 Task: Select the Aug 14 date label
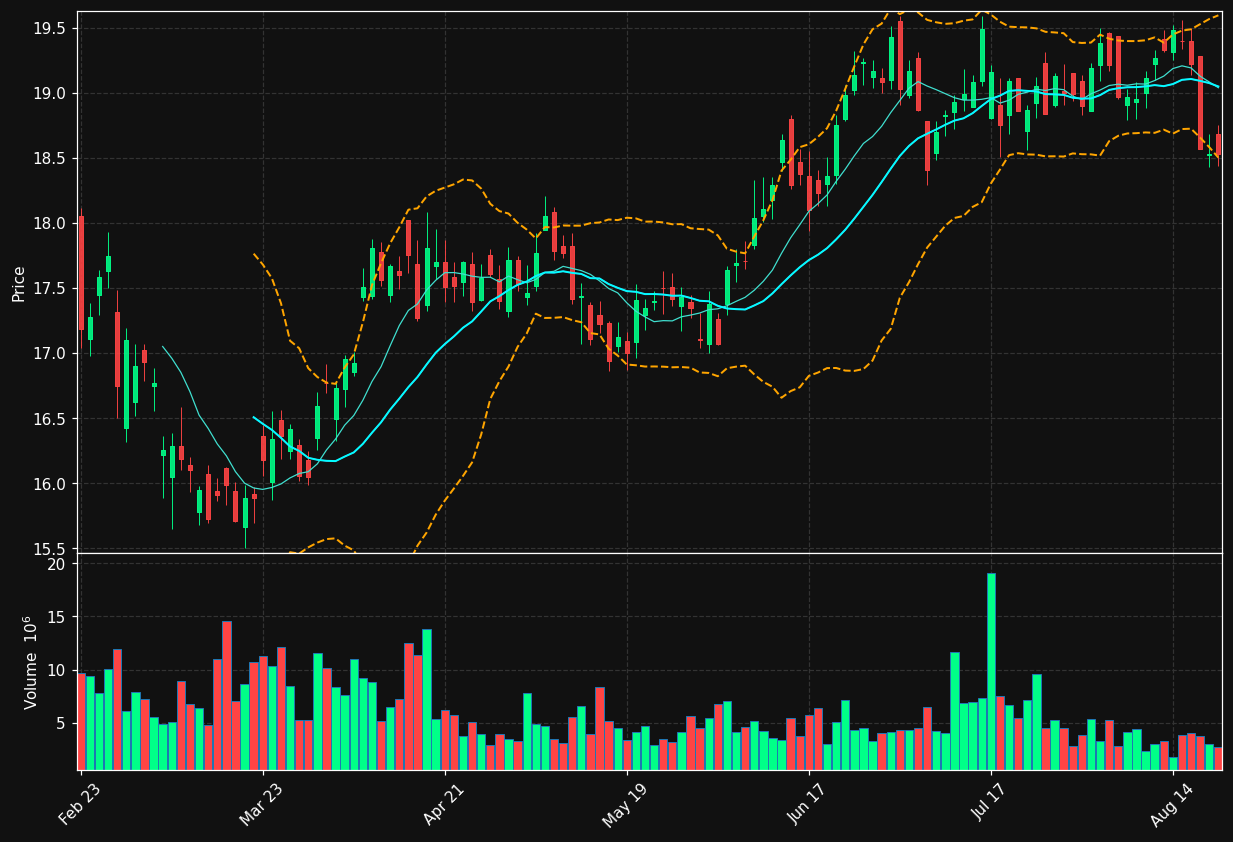pos(1172,804)
